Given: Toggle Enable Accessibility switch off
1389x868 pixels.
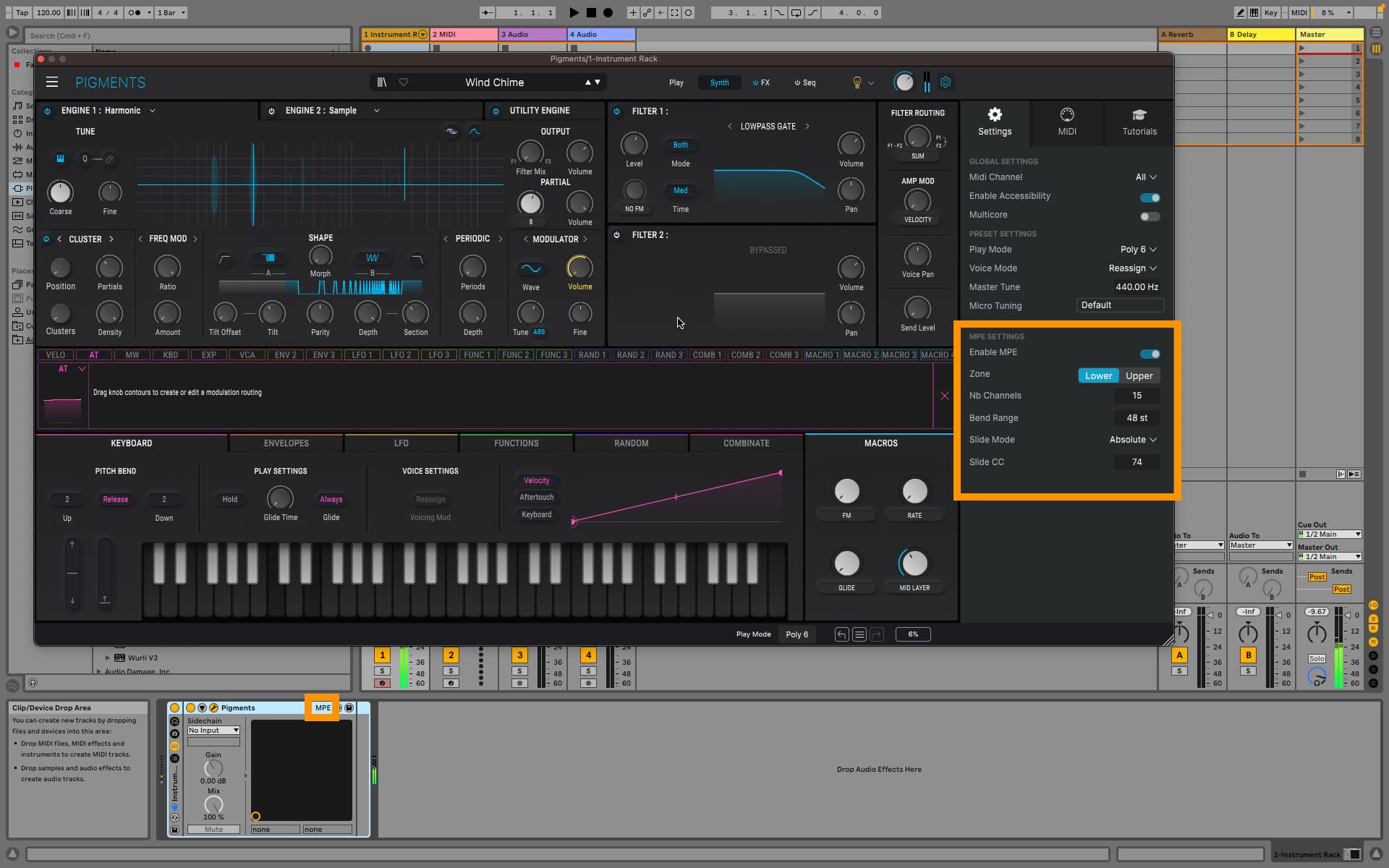Looking at the screenshot, I should [x=1150, y=197].
